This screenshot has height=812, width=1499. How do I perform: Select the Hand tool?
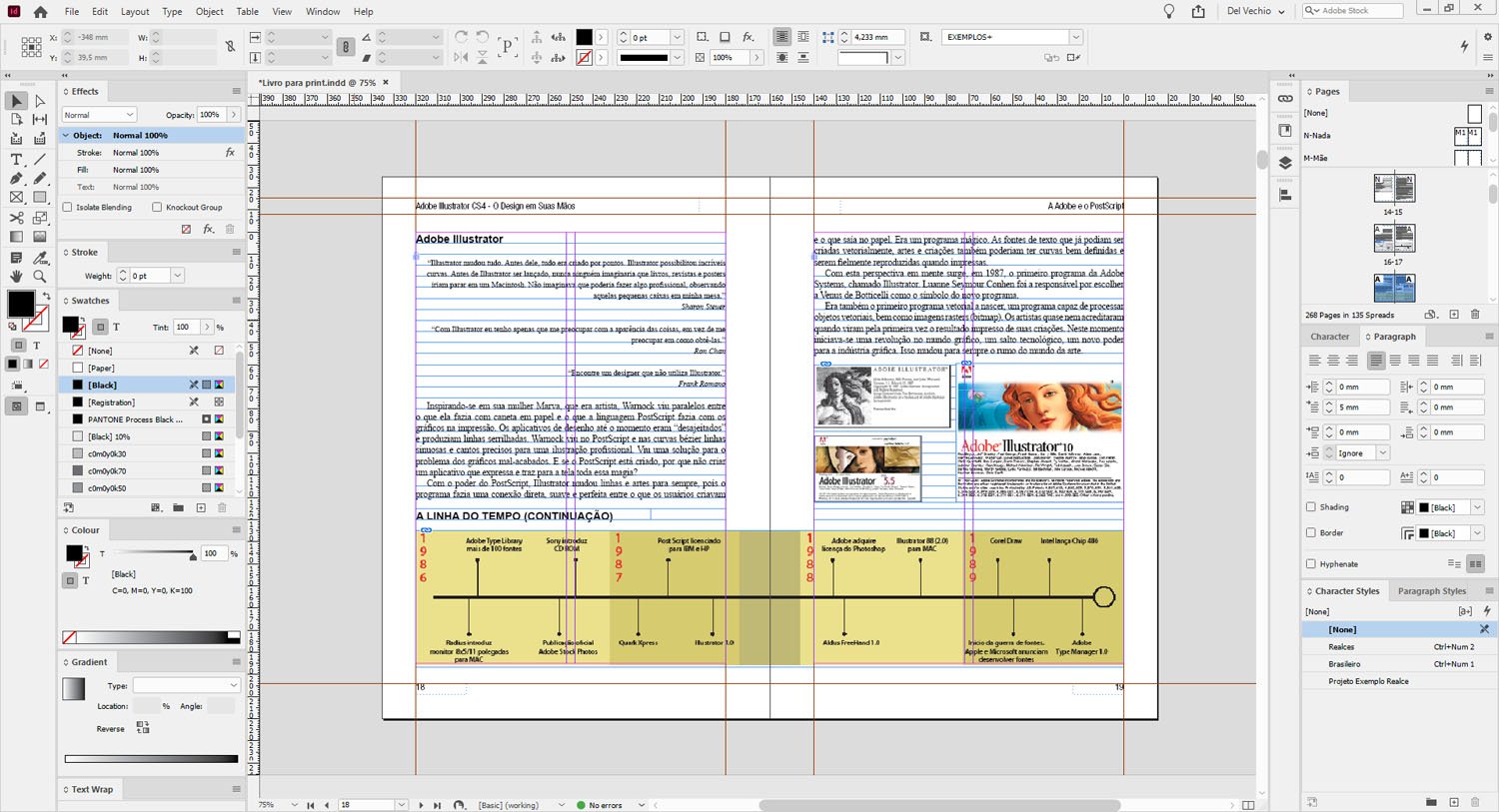16,276
